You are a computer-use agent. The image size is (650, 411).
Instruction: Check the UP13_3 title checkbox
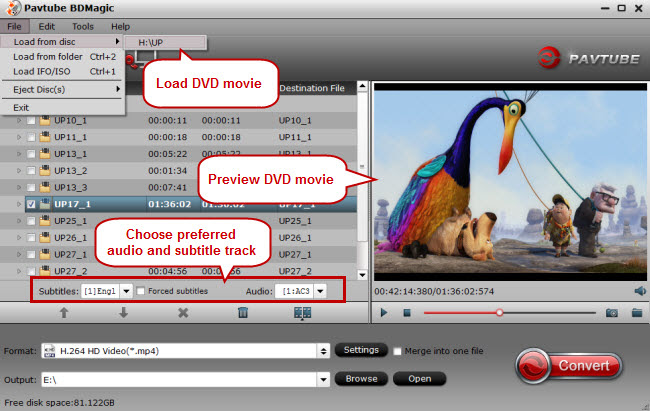[x=31, y=187]
